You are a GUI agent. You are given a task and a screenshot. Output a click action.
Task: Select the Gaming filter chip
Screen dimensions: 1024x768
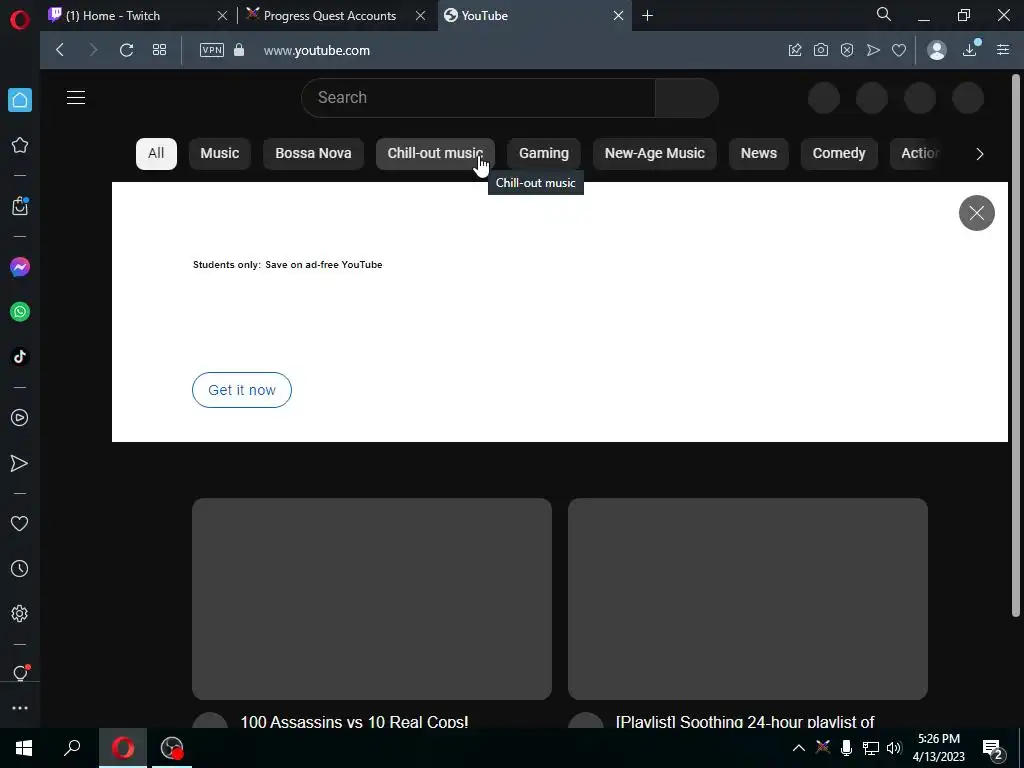543,153
